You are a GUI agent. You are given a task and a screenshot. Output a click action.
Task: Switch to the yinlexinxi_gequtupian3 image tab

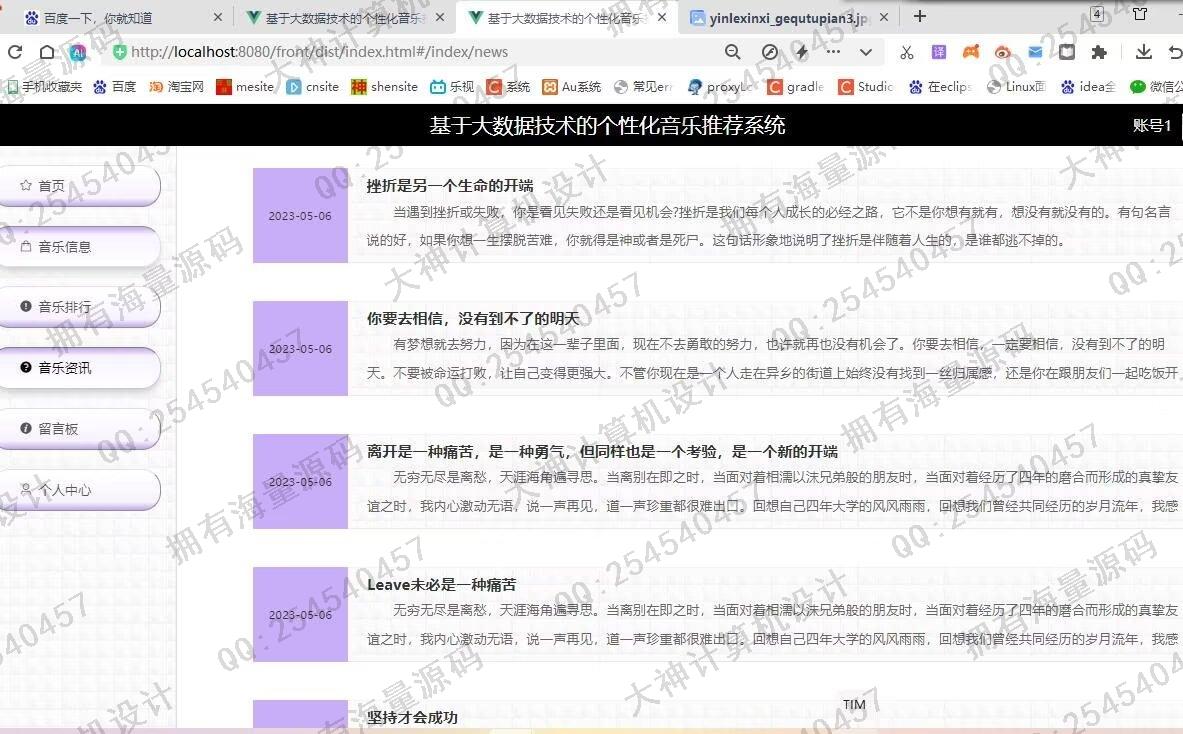[x=788, y=17]
